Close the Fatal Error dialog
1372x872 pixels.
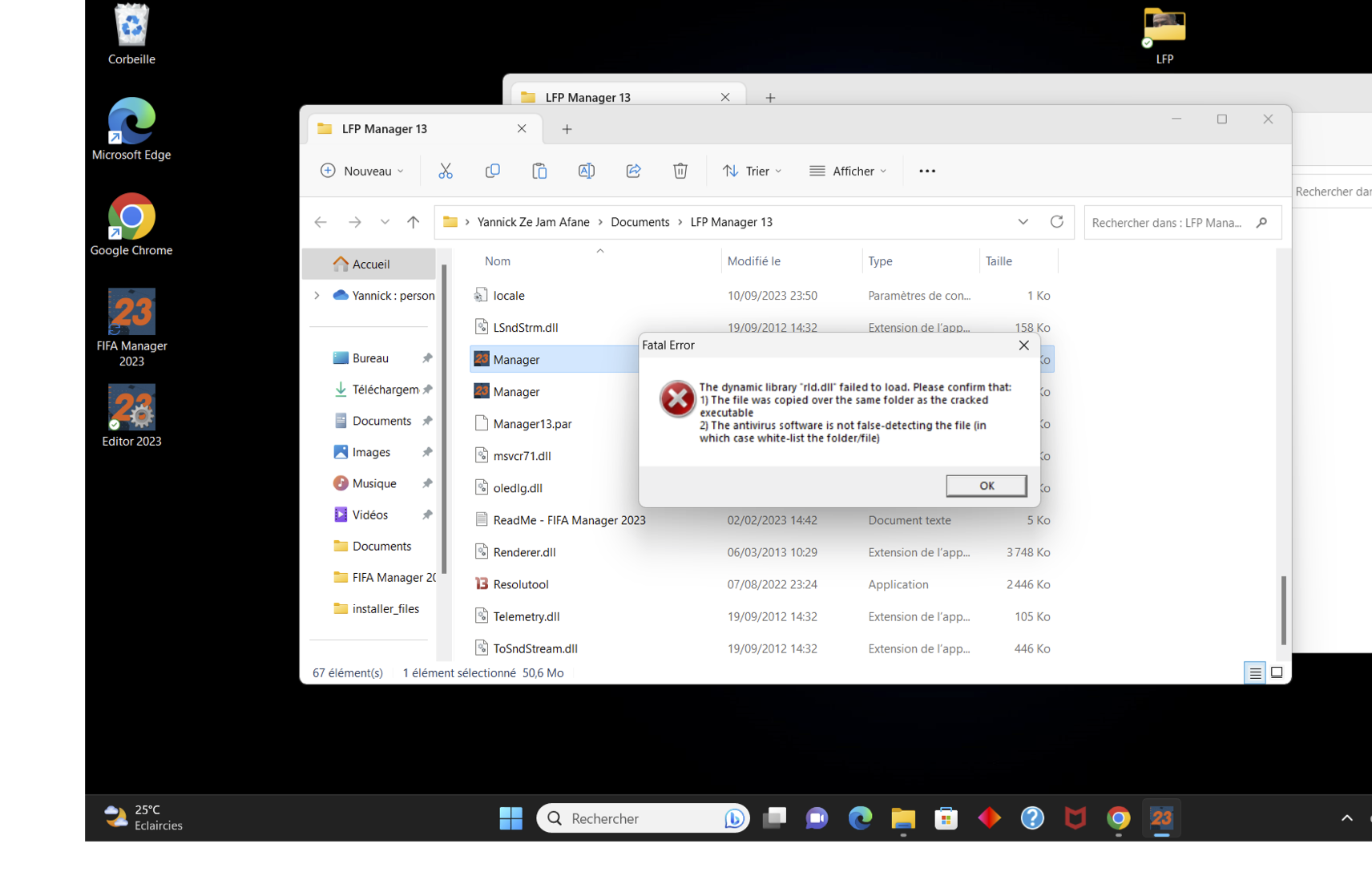(1023, 345)
